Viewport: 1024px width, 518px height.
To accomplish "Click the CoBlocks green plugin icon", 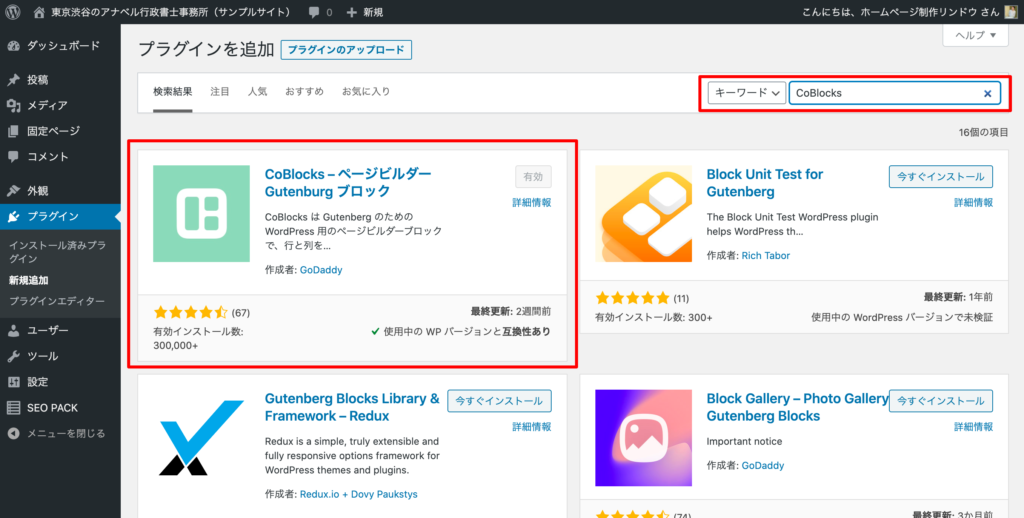I will [x=201, y=214].
